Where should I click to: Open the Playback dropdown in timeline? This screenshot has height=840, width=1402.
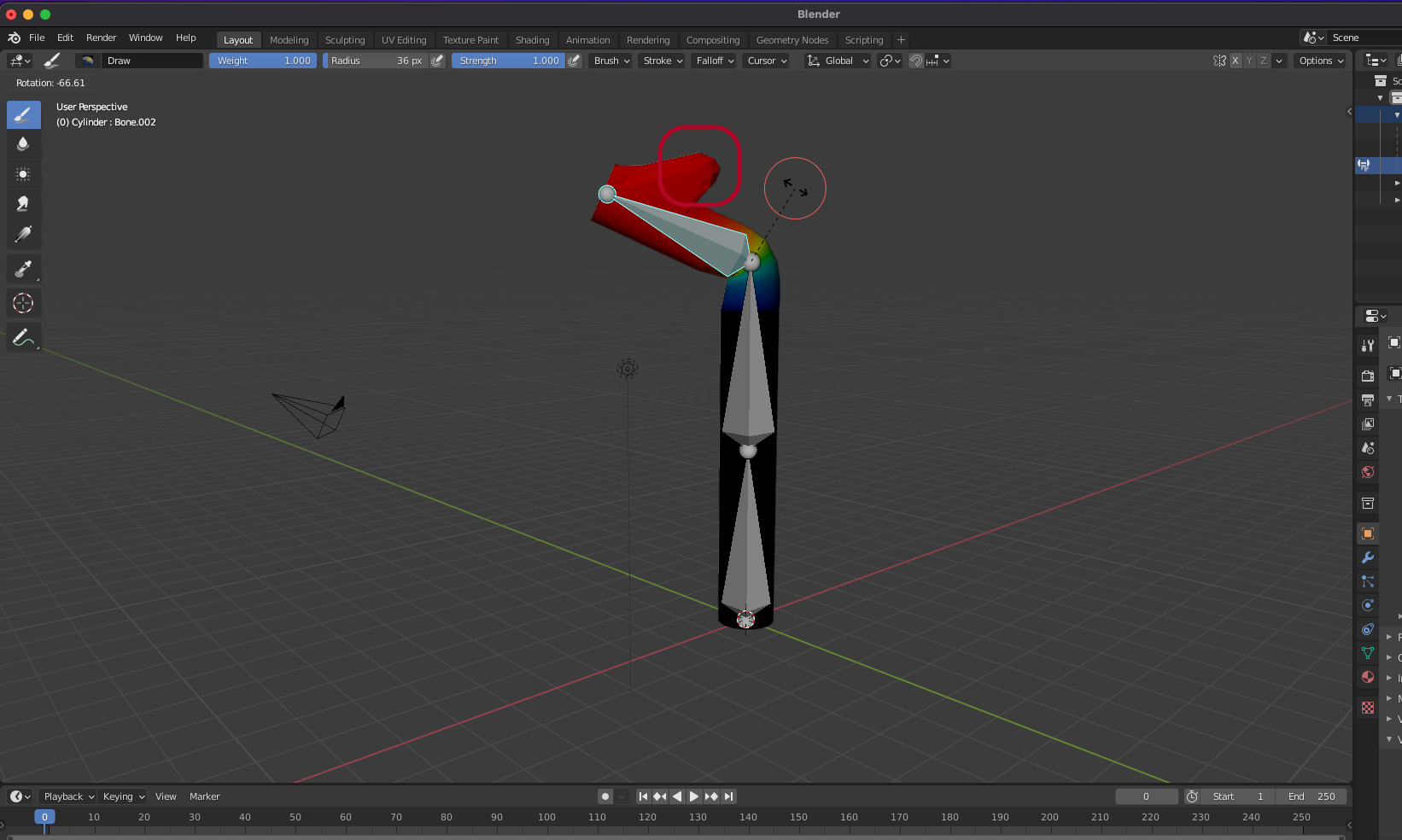tap(67, 796)
